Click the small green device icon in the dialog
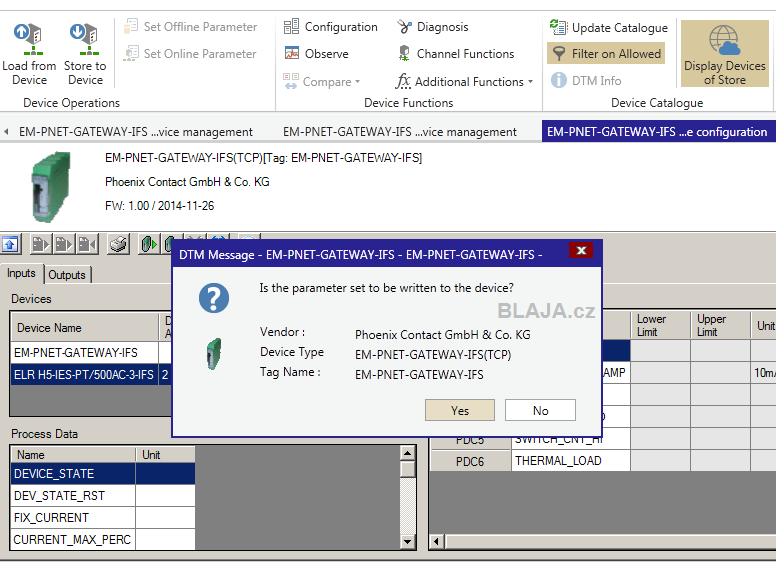 [214, 354]
